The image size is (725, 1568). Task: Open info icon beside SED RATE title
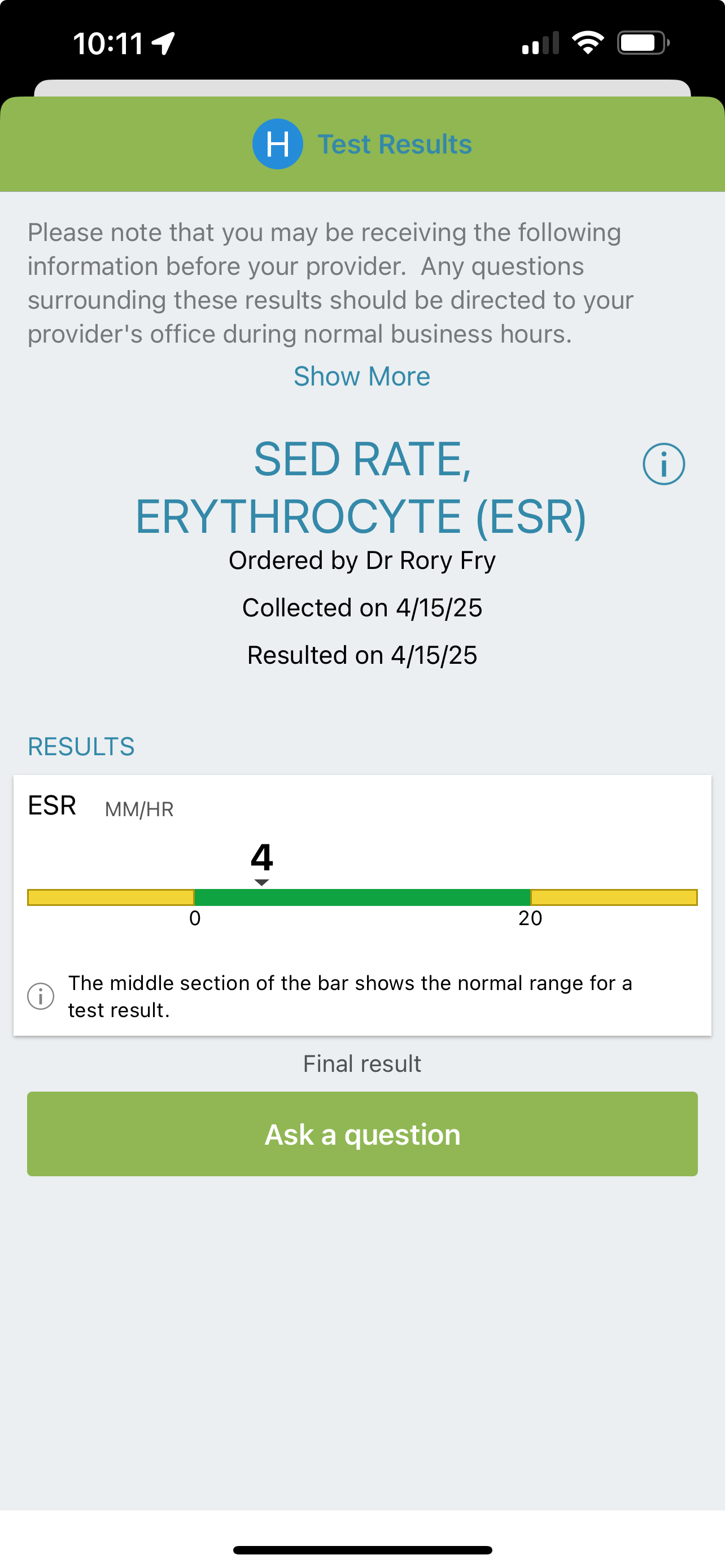tap(663, 464)
